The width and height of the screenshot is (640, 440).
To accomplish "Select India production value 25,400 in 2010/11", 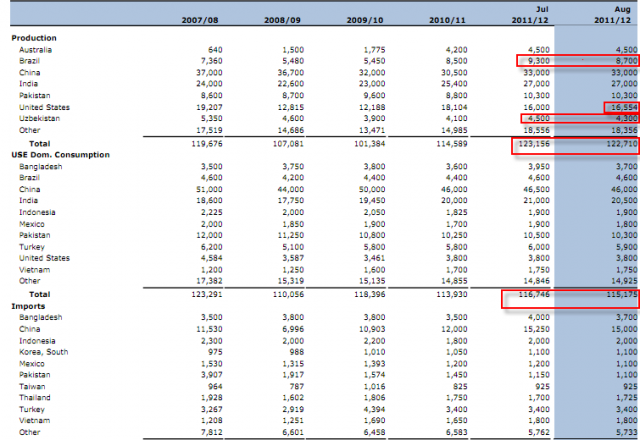I will [454, 84].
